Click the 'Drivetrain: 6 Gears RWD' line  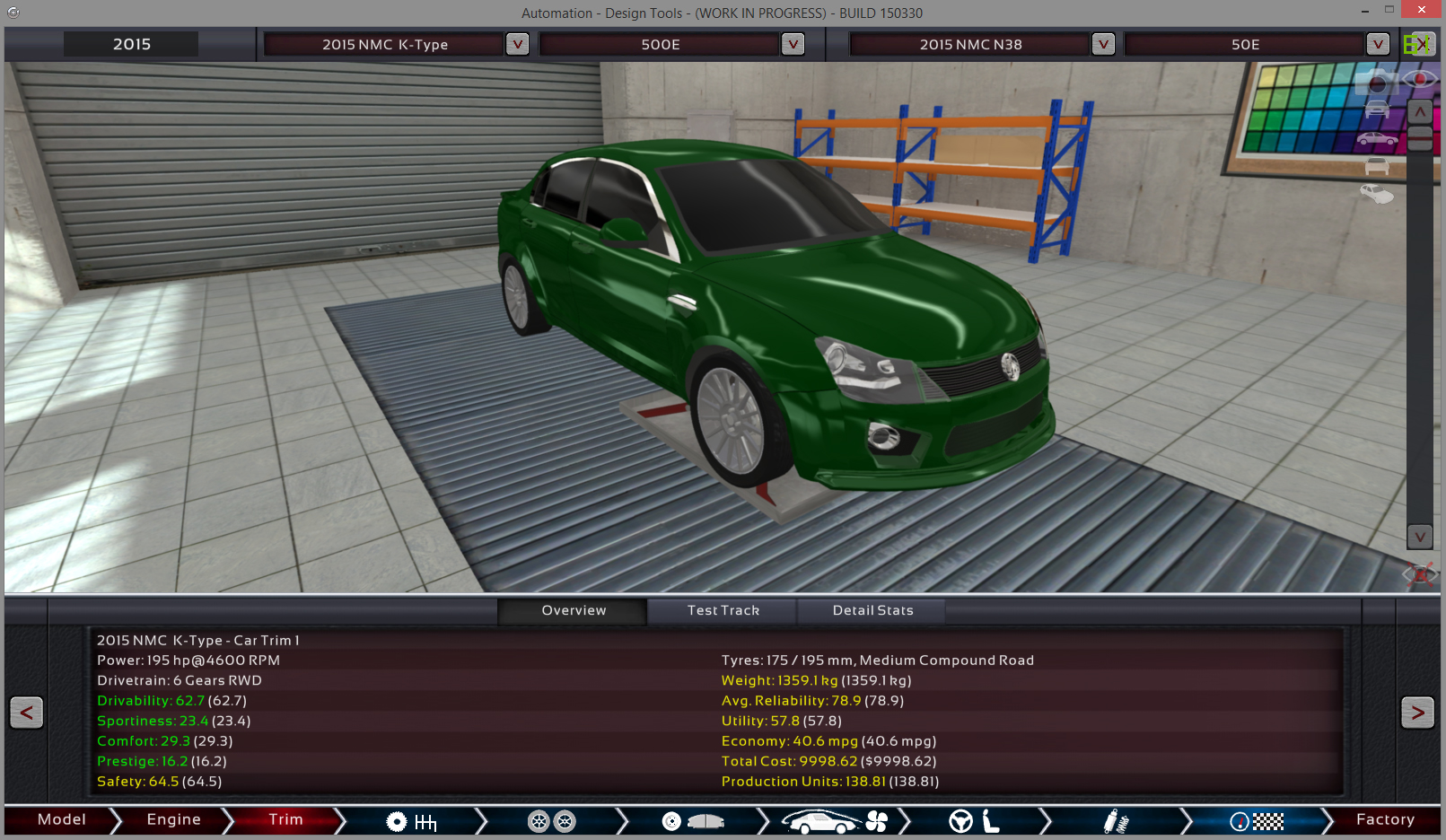(179, 680)
